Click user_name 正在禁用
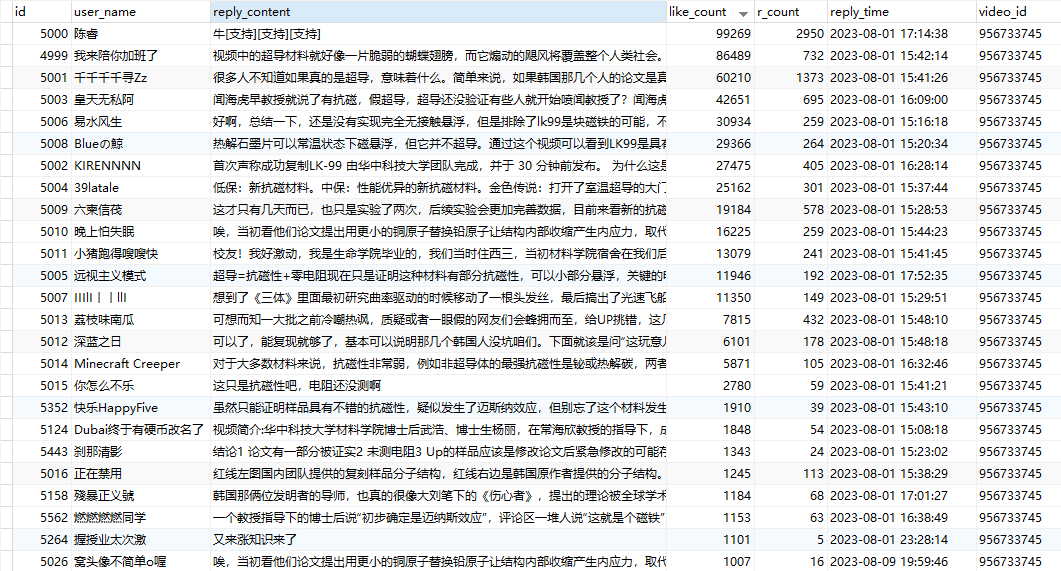 [98, 474]
